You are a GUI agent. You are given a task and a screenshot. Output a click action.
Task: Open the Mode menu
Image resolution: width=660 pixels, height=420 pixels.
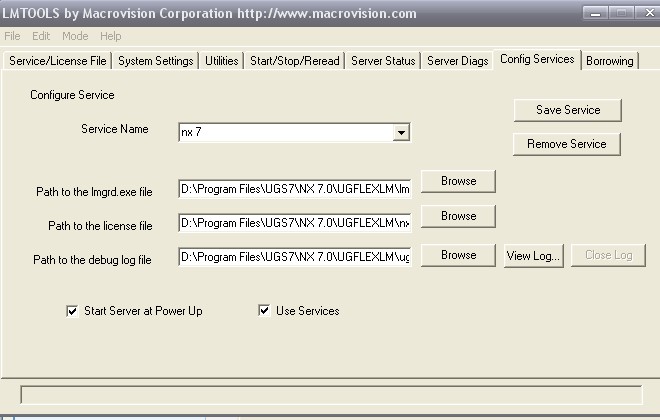pos(75,36)
